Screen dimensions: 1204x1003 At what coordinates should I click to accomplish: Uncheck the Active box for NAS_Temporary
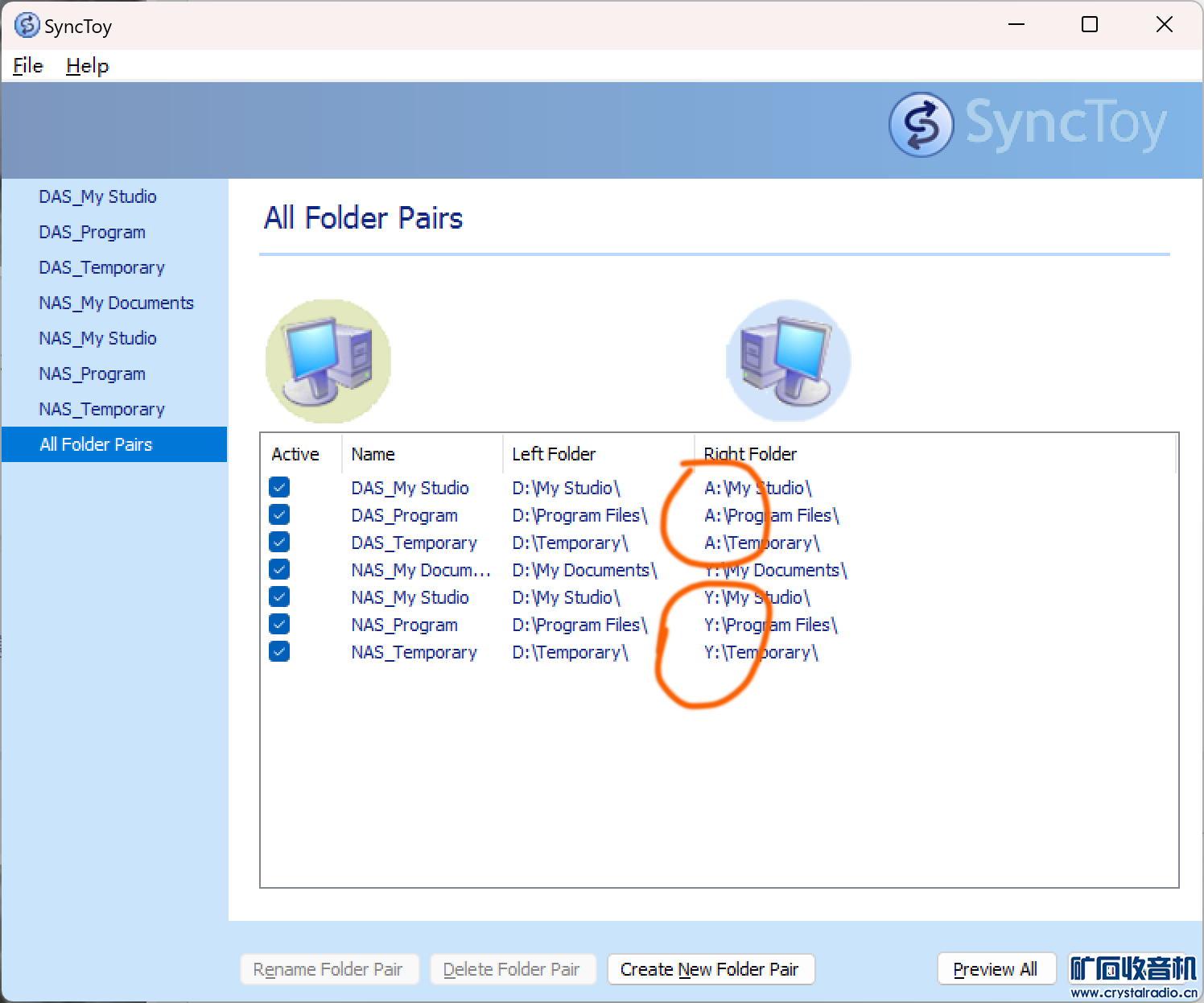[x=279, y=651]
